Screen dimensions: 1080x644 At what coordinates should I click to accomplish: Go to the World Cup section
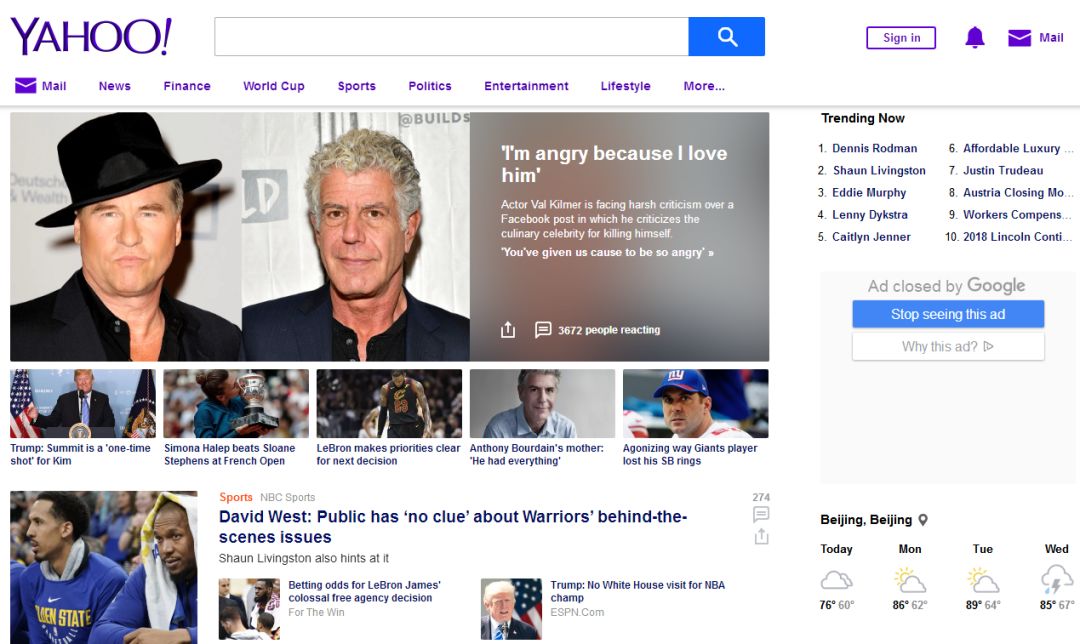click(273, 86)
